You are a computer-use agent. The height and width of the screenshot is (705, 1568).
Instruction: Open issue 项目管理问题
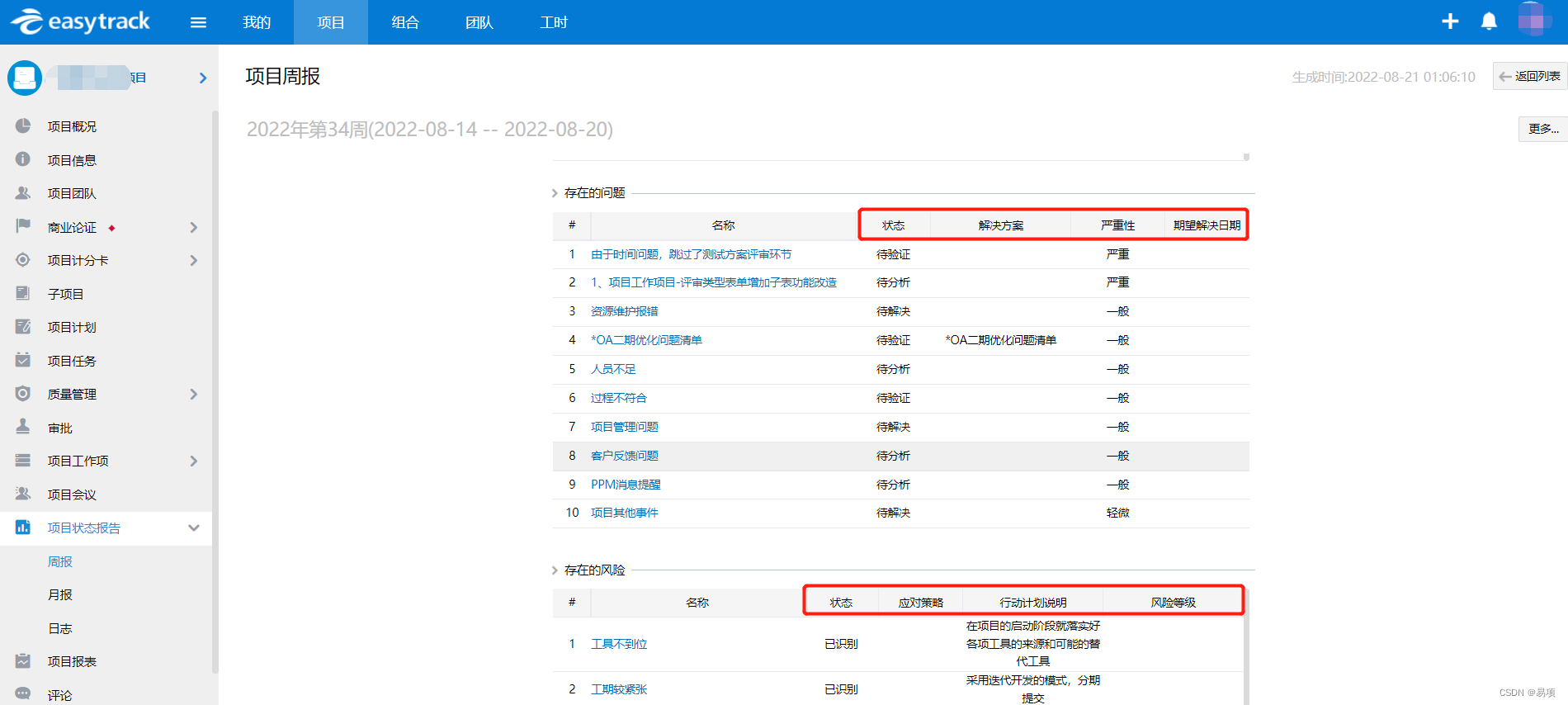625,427
